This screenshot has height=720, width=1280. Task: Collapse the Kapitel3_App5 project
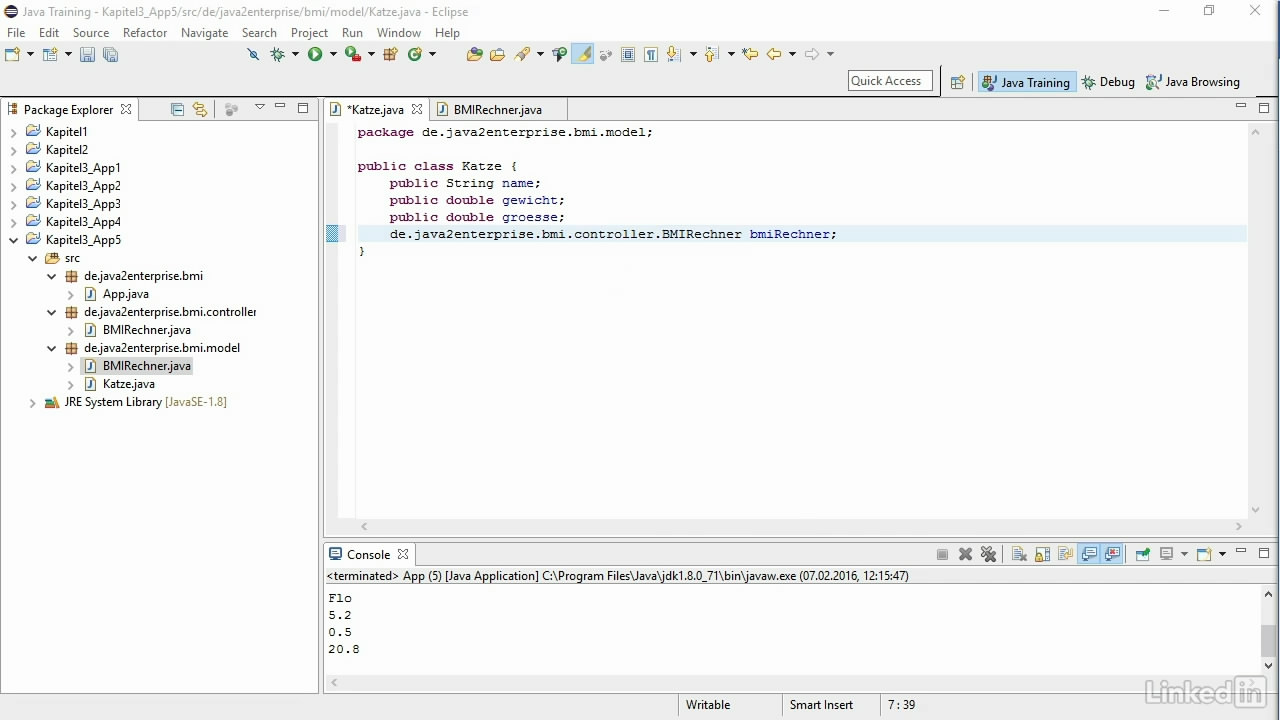13,240
